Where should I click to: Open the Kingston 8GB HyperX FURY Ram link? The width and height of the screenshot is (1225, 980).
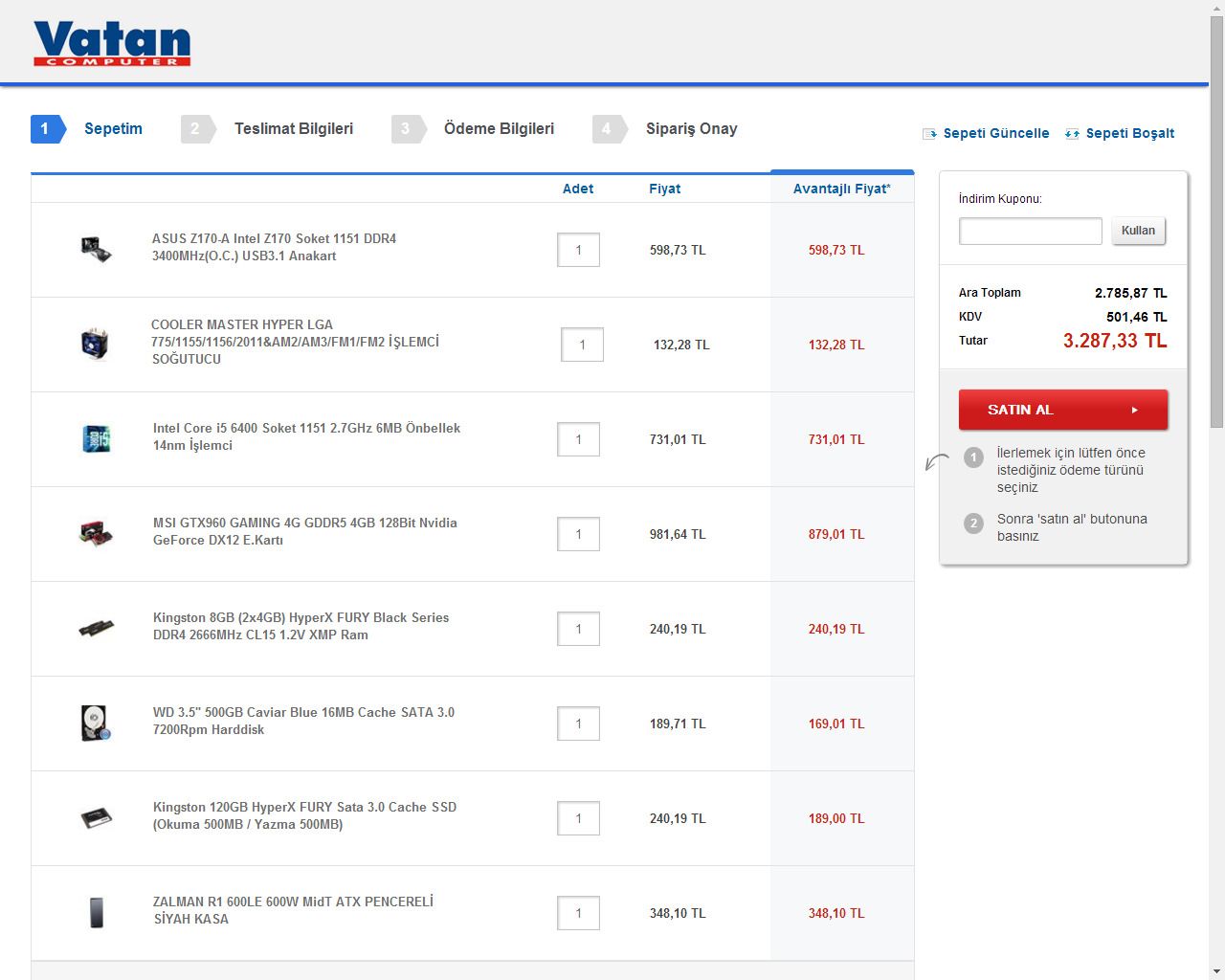[301, 626]
